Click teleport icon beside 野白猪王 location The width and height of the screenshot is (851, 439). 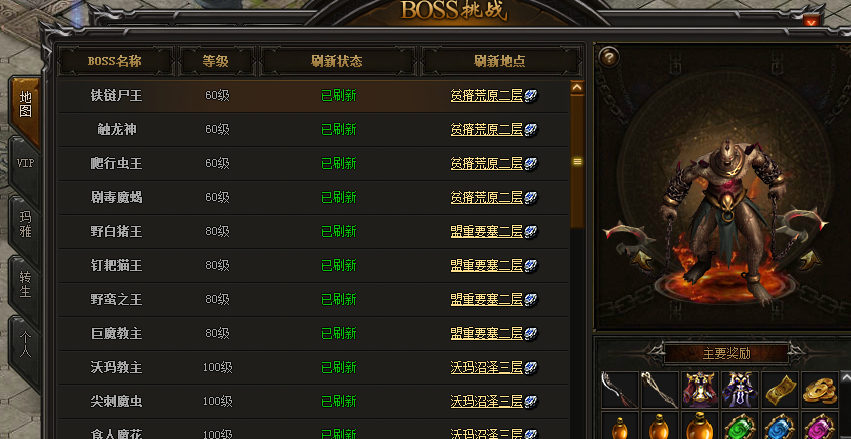click(531, 232)
